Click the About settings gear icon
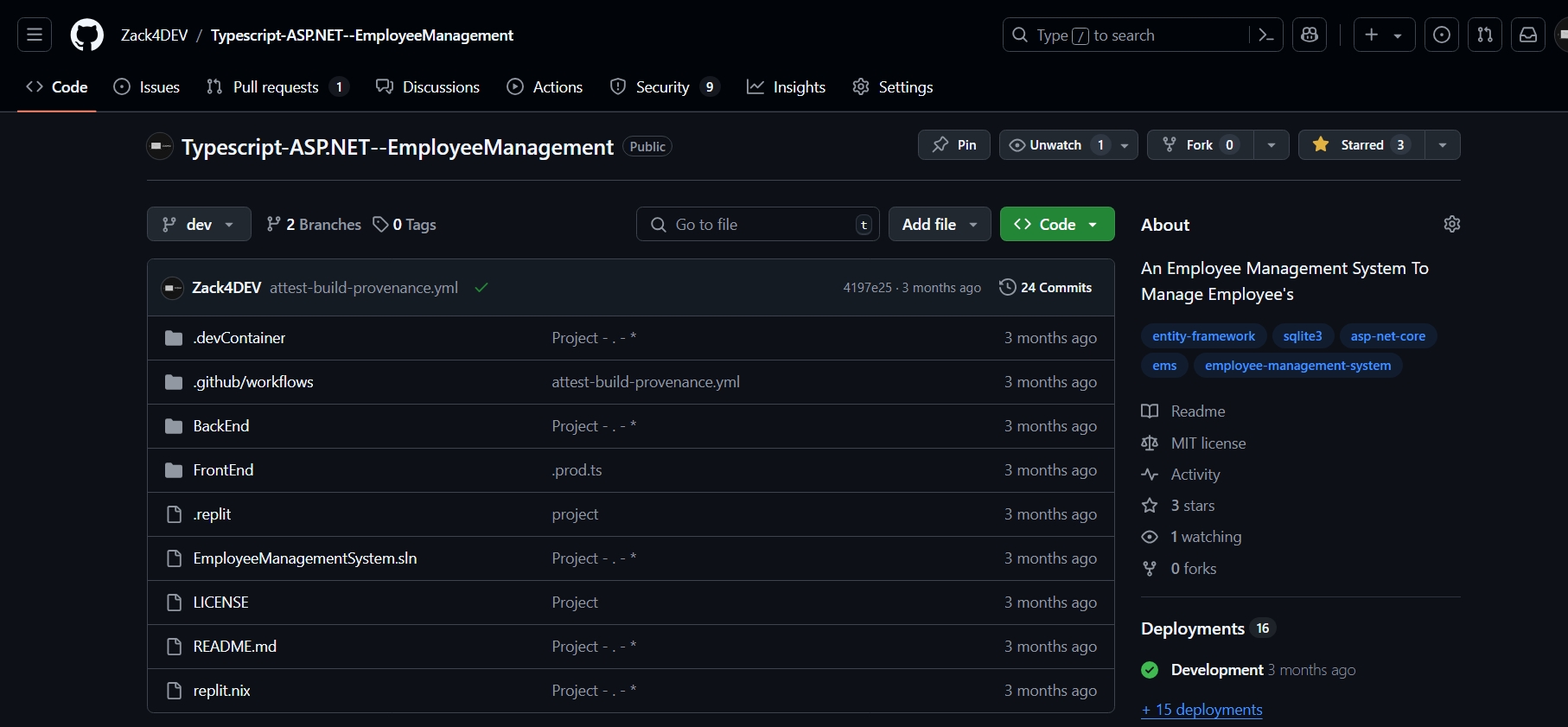Screen dimensions: 1568x727 [1452, 224]
